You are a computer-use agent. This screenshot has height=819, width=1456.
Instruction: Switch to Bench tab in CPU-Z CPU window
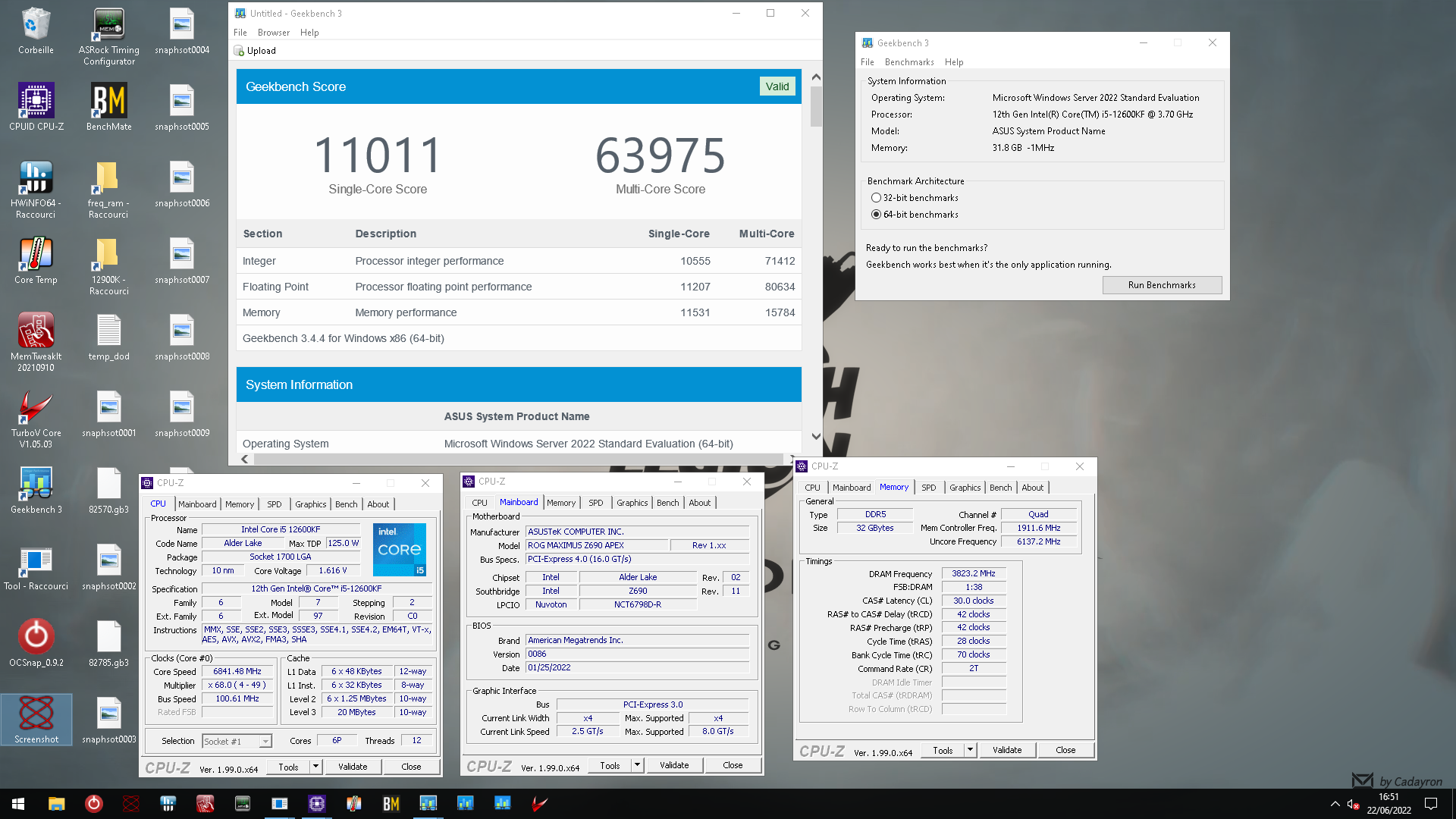click(346, 504)
